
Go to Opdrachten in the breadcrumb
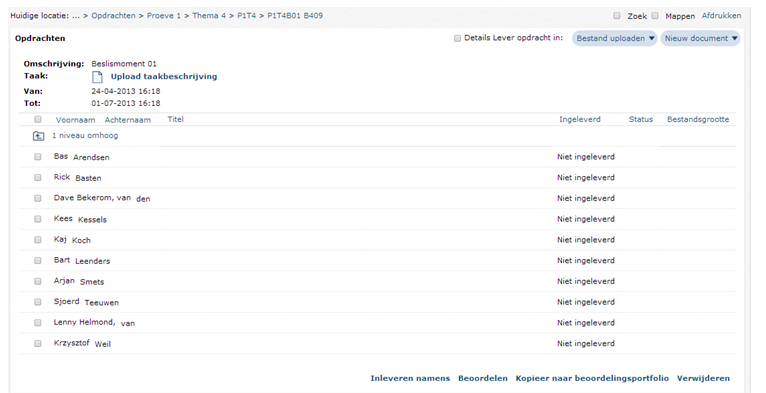coord(113,16)
